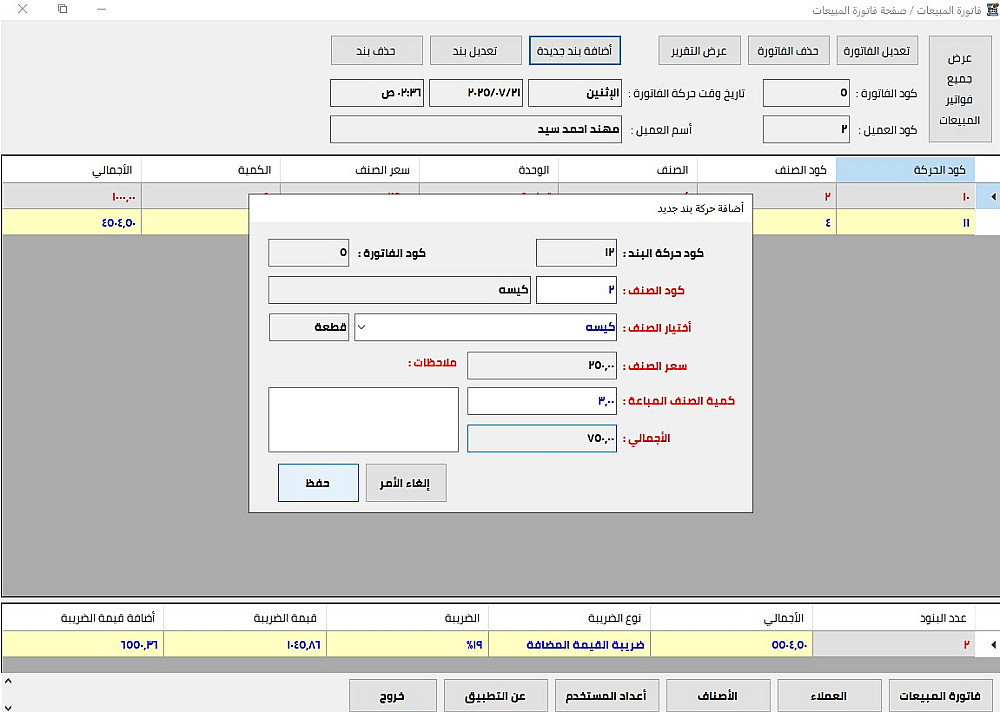Open فاتورة المبيعات from bottom navigation
Image resolution: width=1000 pixels, height=712 pixels.
[x=940, y=695]
